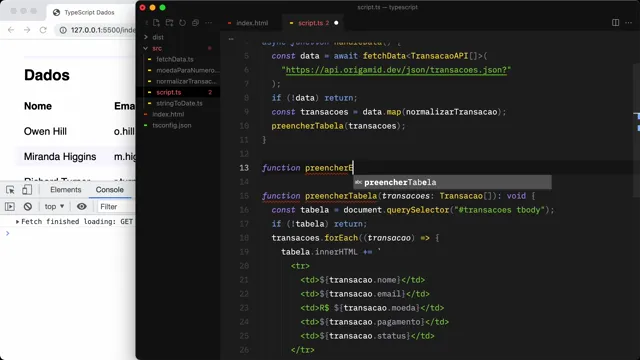Viewport: 640px width, 360px height.
Task: Open fetchData.ts in explorer
Action: click(175, 59)
